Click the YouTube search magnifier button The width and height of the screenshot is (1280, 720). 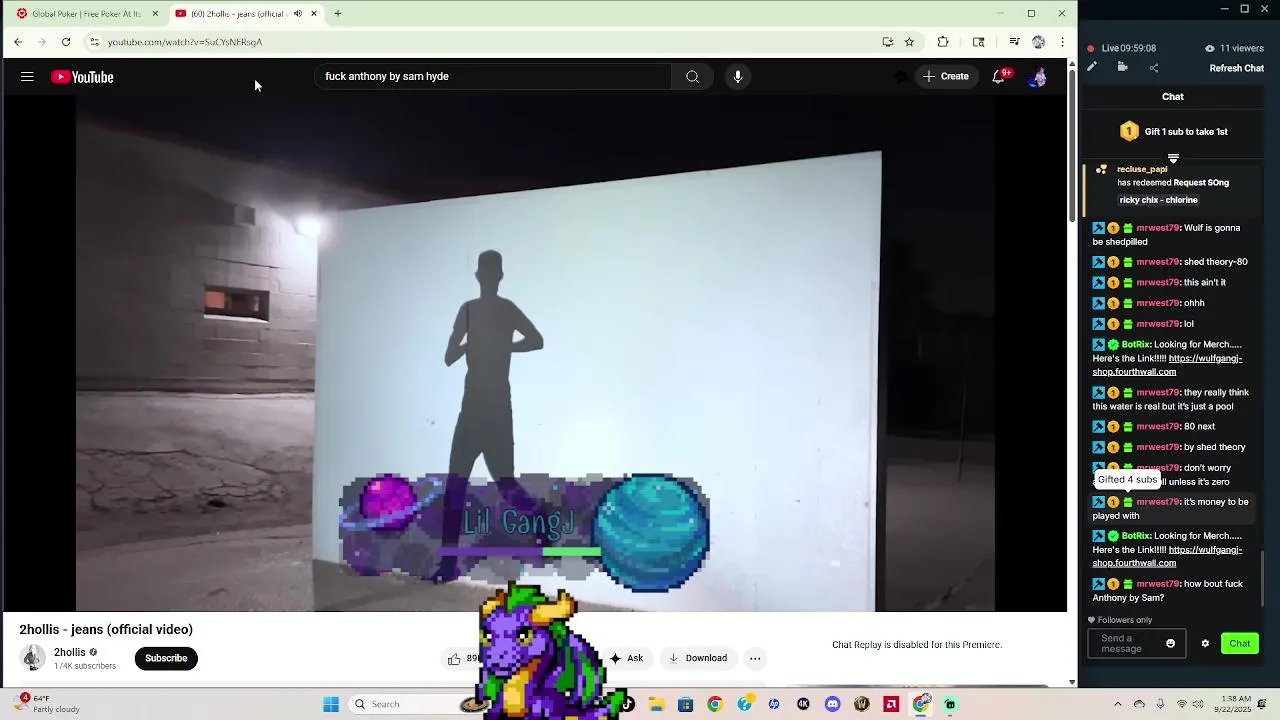pos(692,77)
